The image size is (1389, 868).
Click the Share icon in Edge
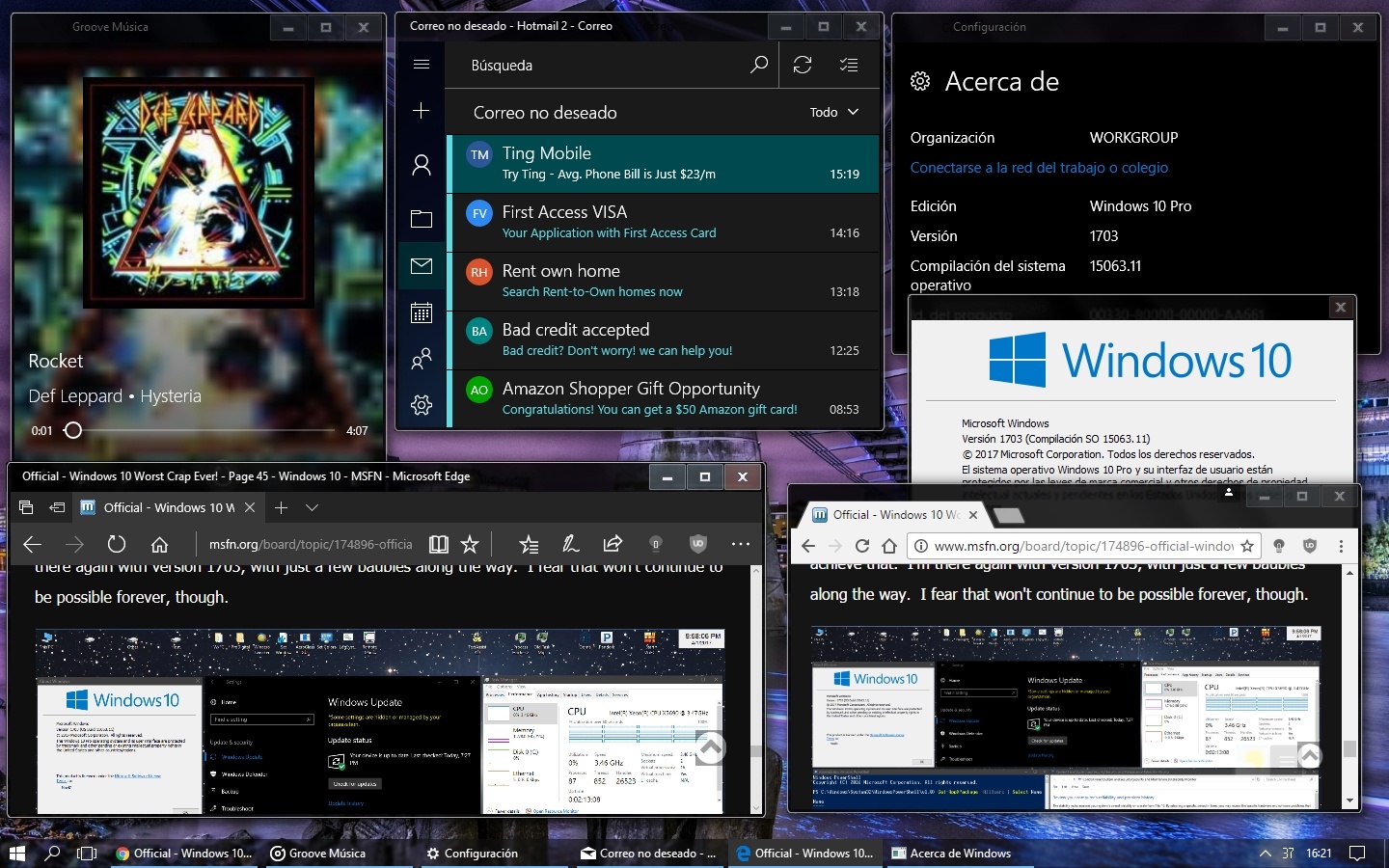pos(613,544)
